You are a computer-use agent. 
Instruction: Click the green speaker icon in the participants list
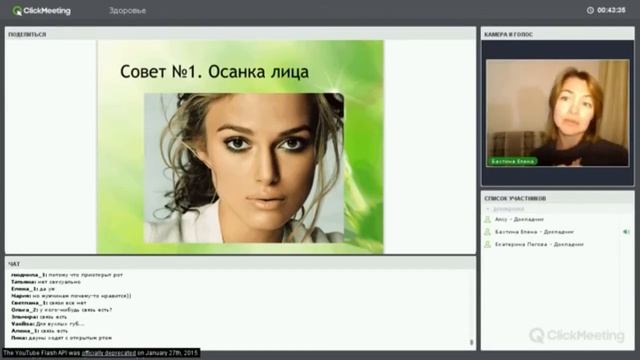tap(626, 232)
